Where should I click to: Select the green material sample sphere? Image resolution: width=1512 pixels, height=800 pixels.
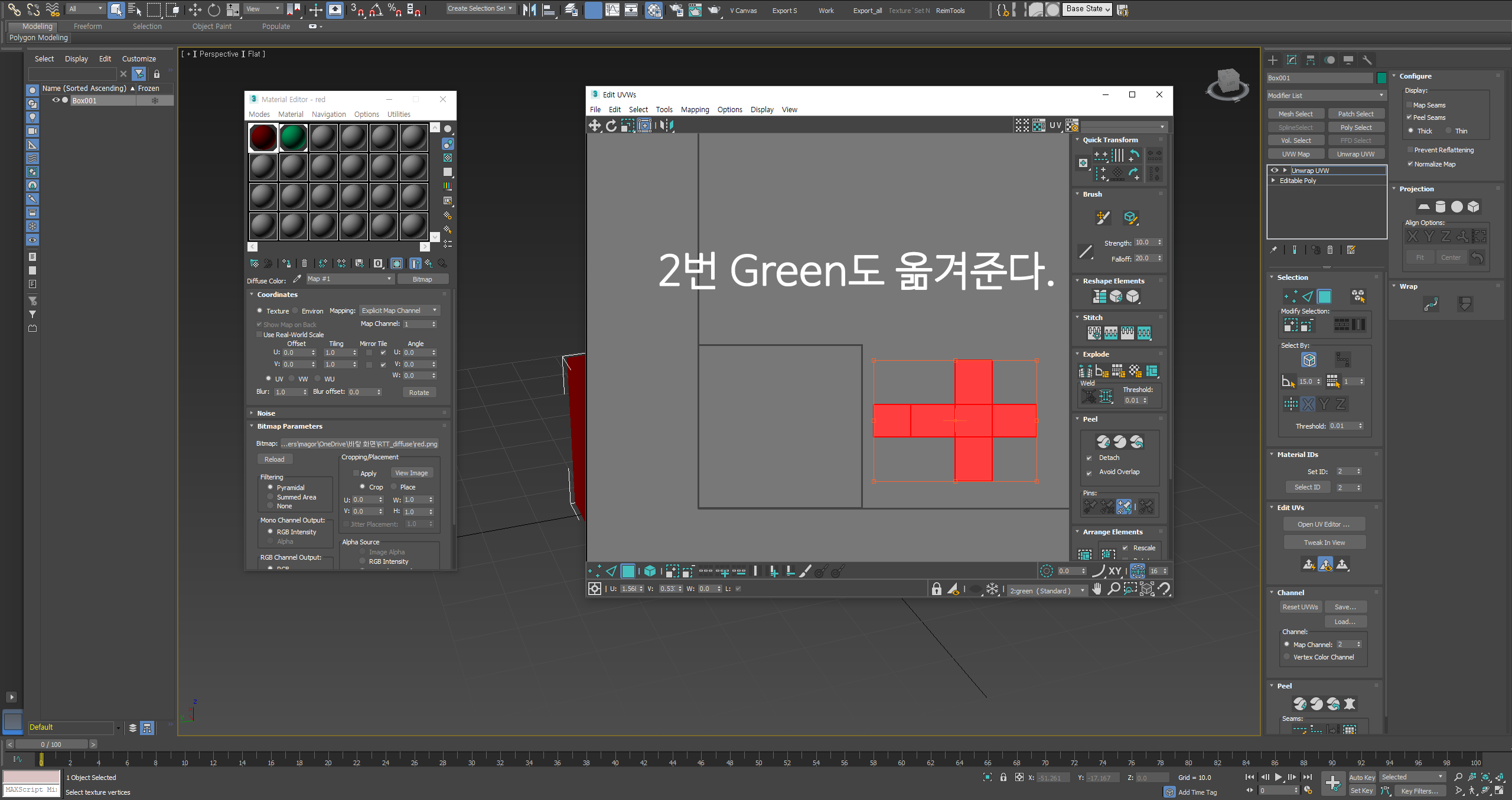tap(294, 138)
